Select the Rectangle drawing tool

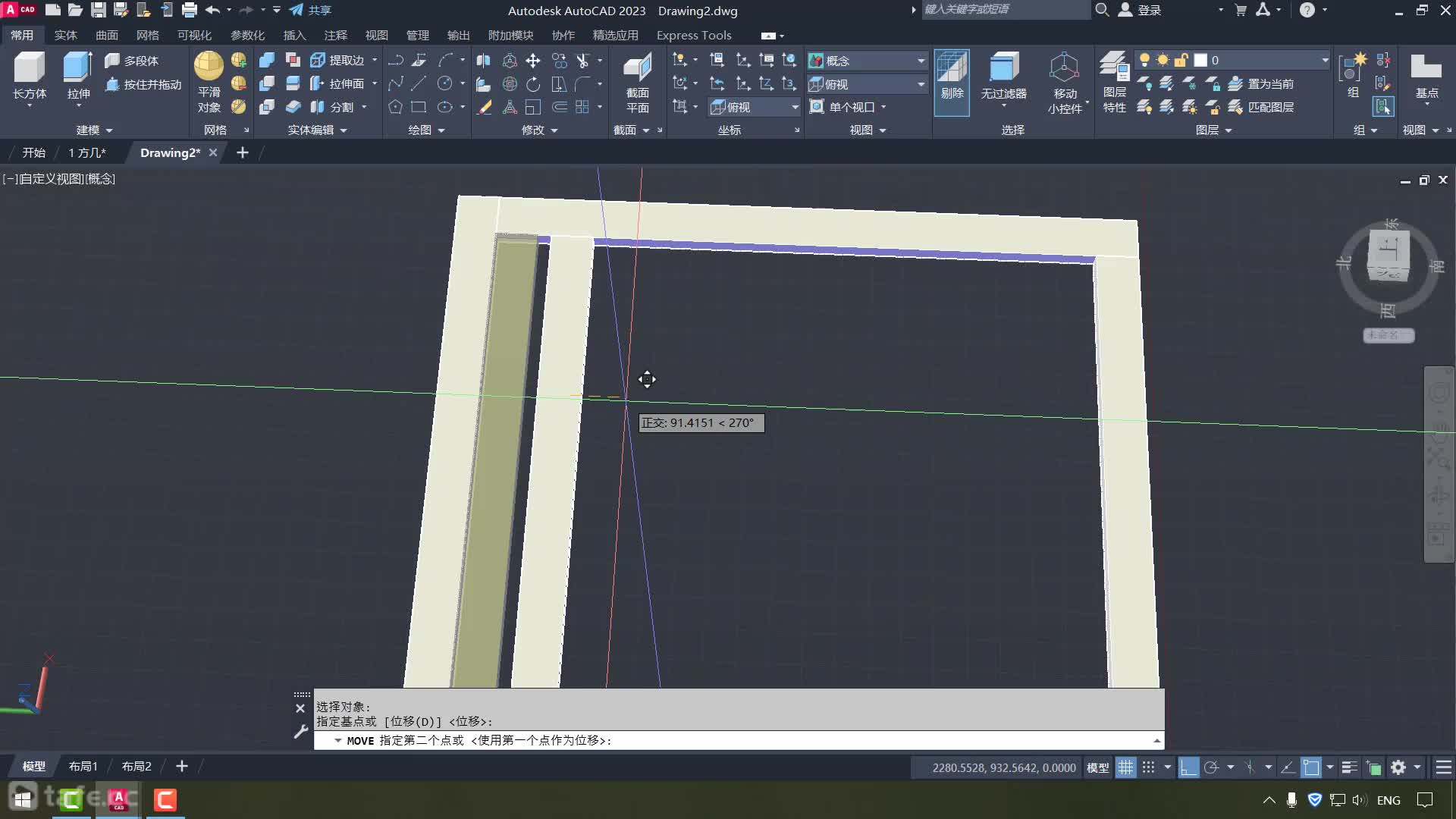click(x=419, y=107)
